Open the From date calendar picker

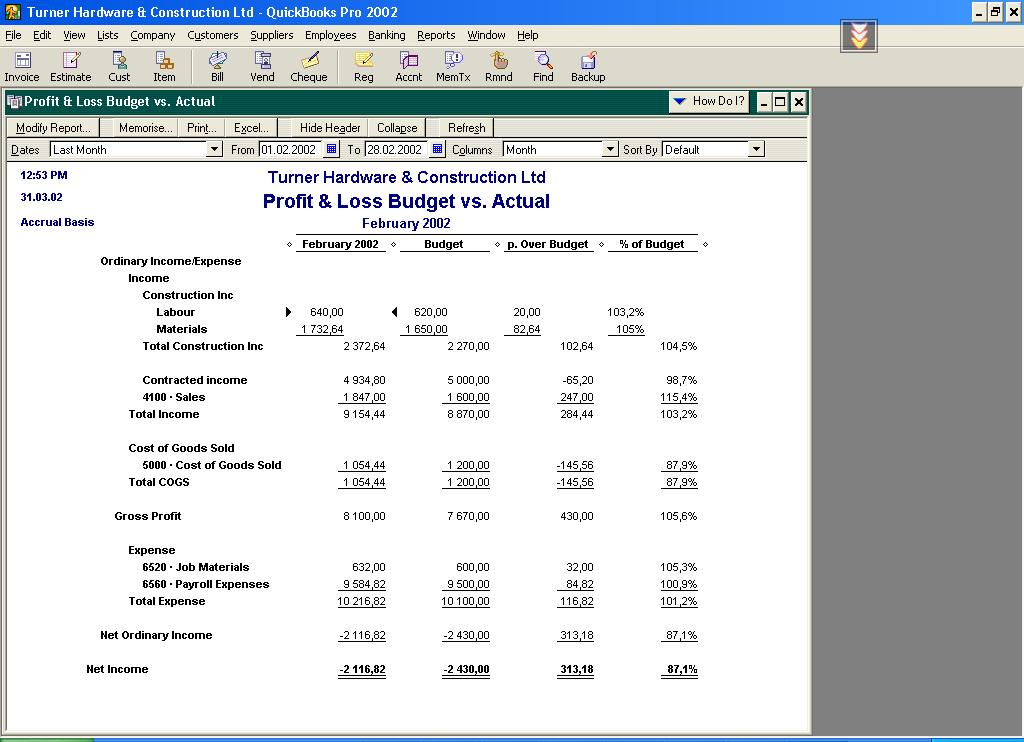pyautogui.click(x=332, y=150)
